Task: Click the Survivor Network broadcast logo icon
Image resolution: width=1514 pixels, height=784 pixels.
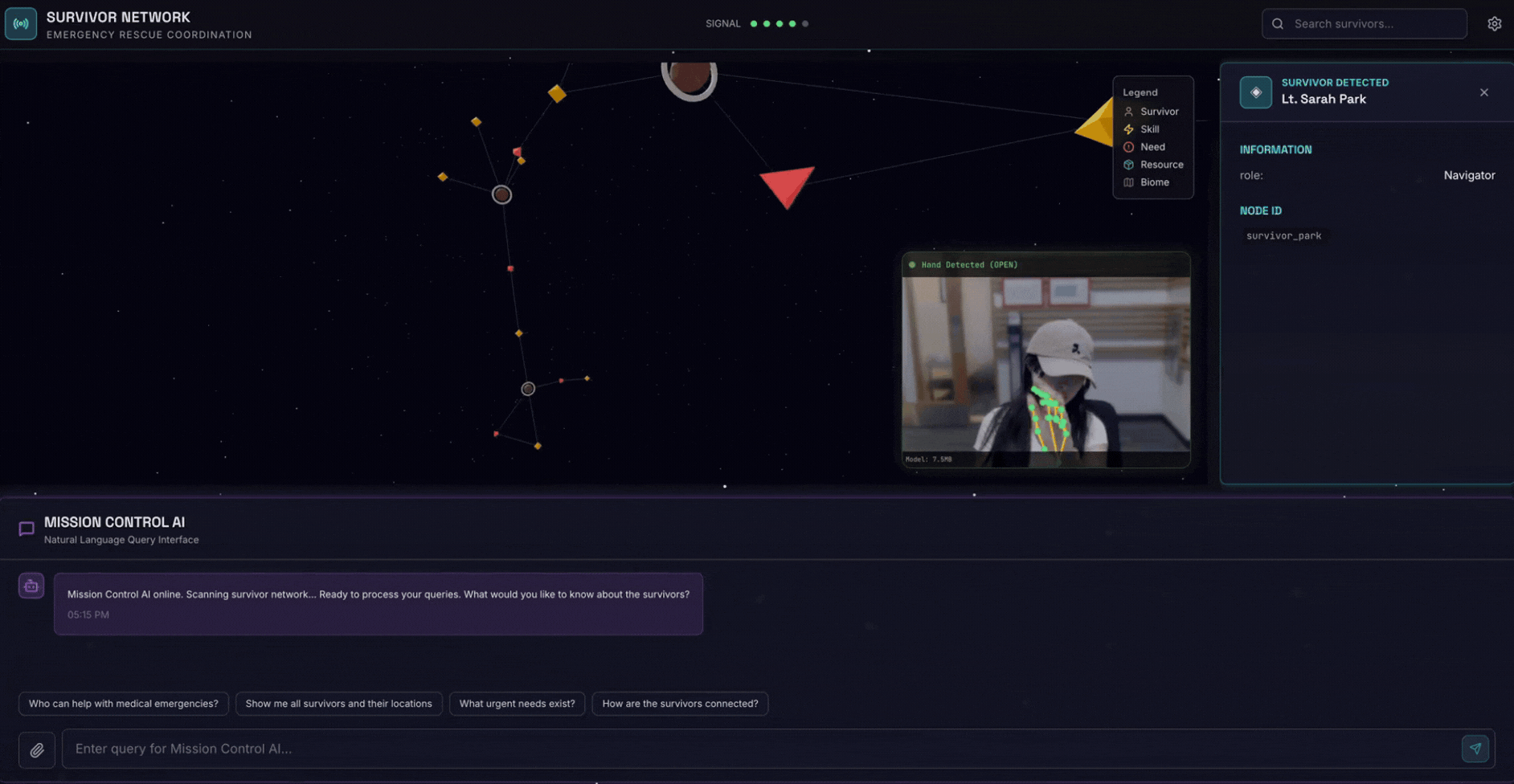Action: tap(21, 24)
